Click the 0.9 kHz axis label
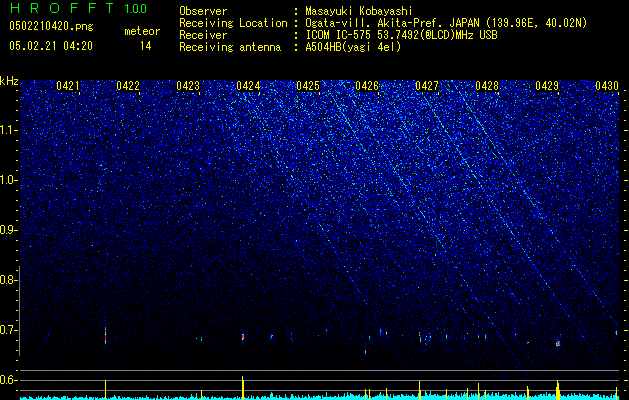The image size is (629, 400). tap(9, 230)
